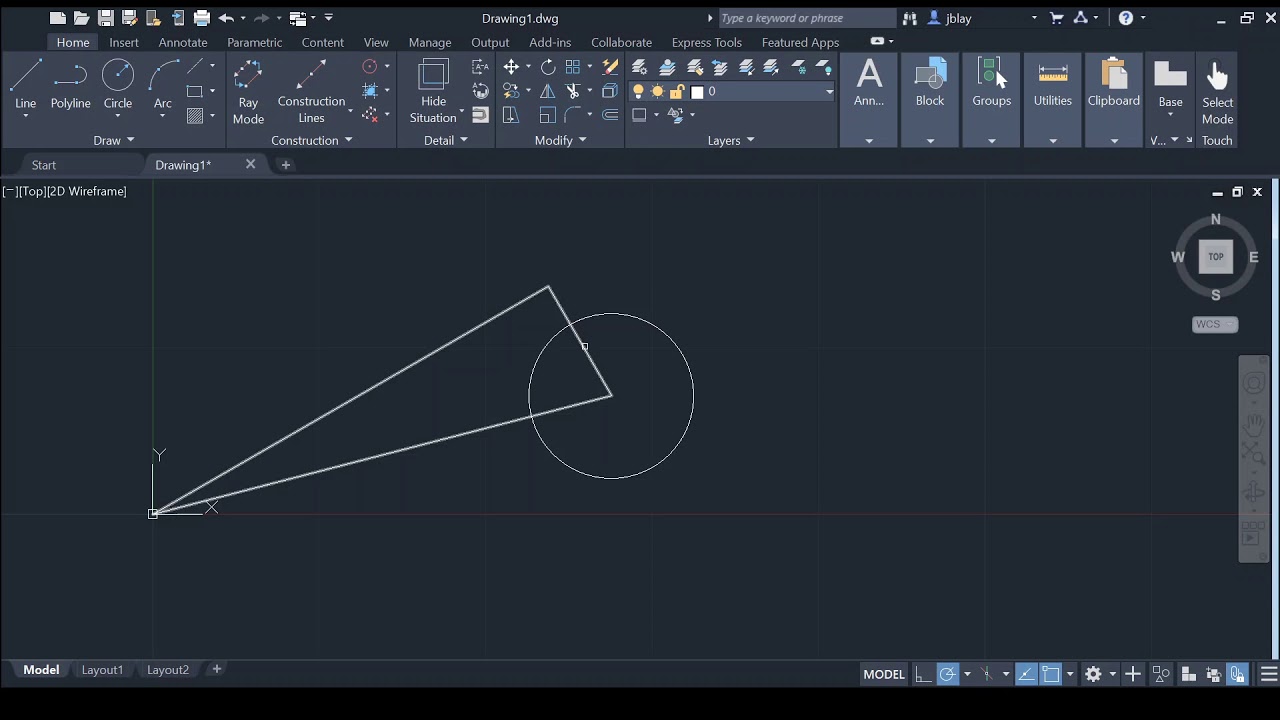Viewport: 1280px width, 720px height.
Task: Switch to the Annotate ribbon tab
Action: coord(183,42)
